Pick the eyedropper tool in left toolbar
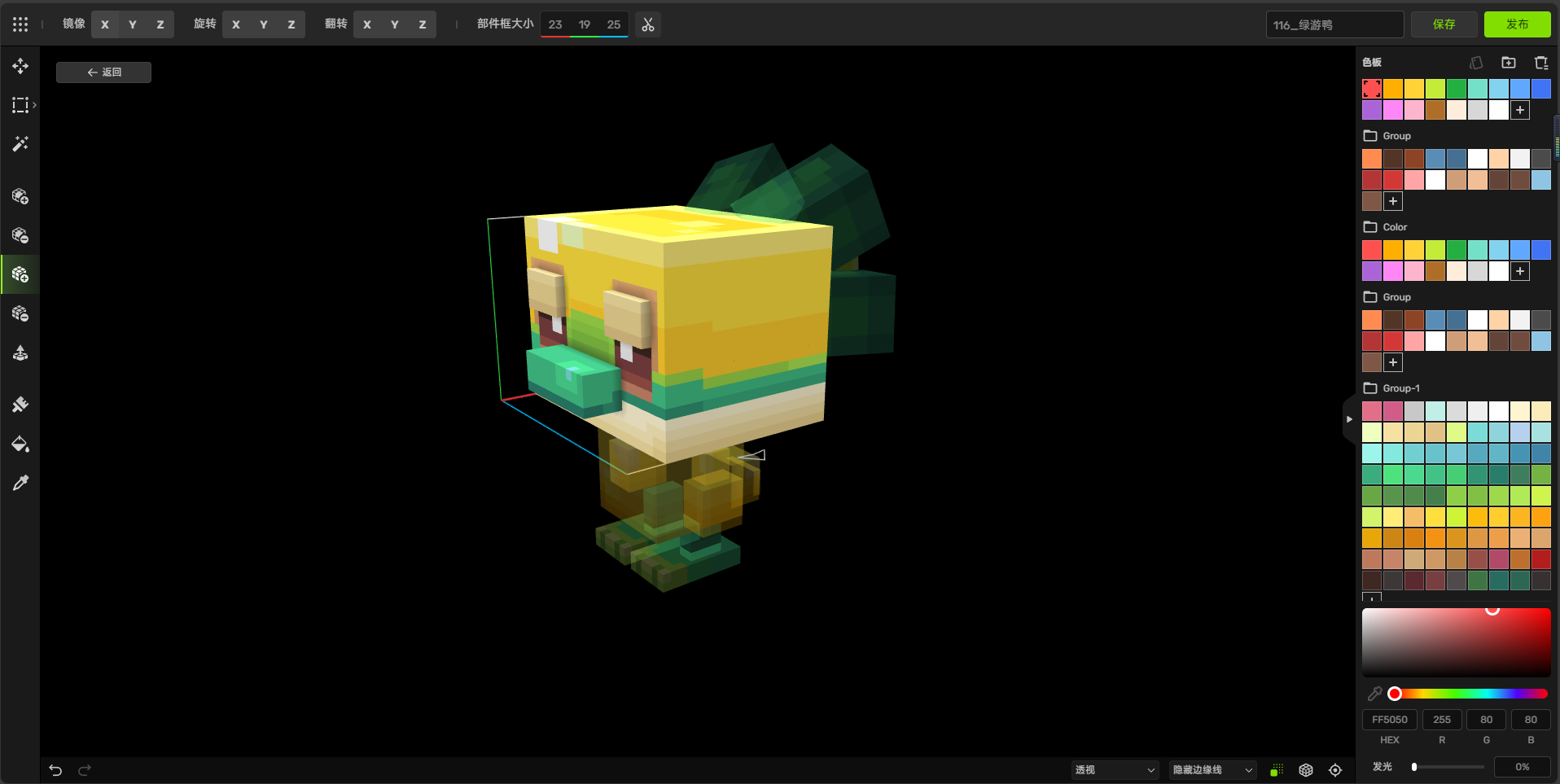Viewport: 1560px width, 784px height. coord(20,483)
